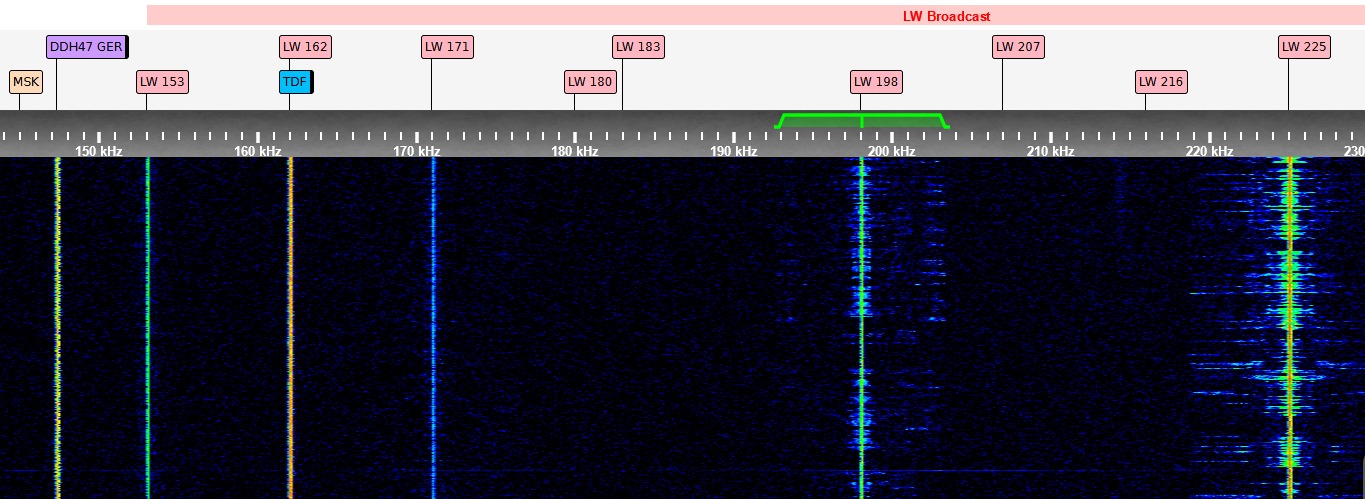Click the blue TDF label
Image resolution: width=1365 pixels, height=499 pixels.
pos(296,82)
